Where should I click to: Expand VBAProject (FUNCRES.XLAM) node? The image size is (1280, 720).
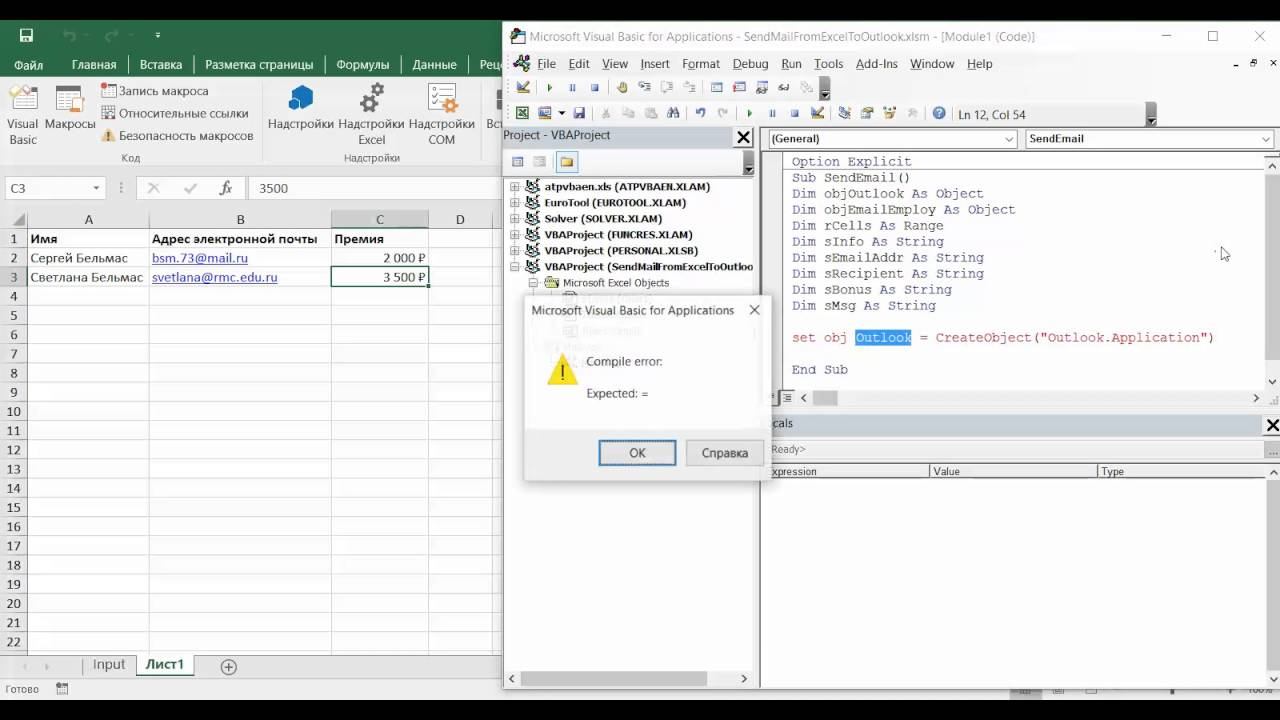516,235
